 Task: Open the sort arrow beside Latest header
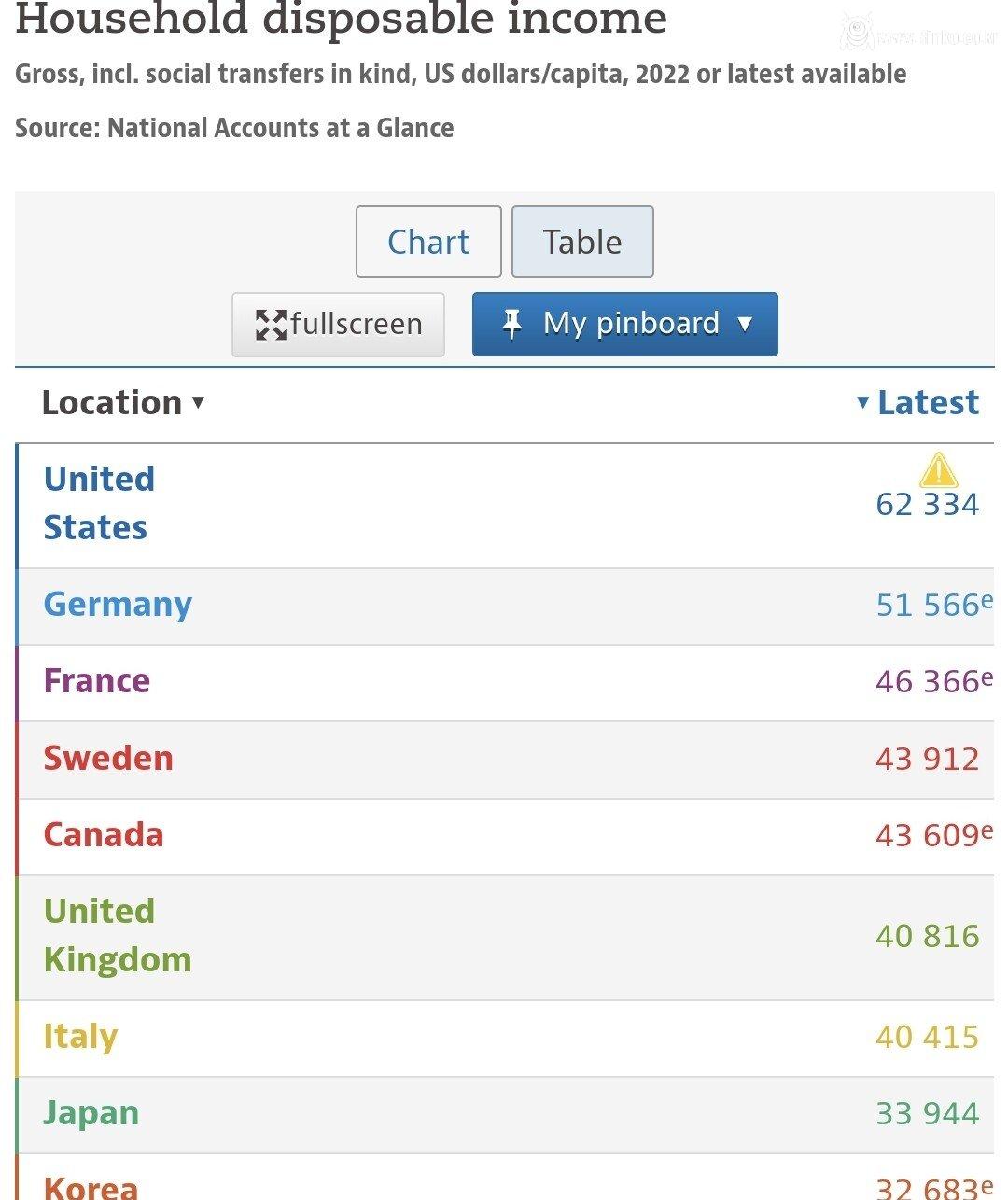coord(863,404)
